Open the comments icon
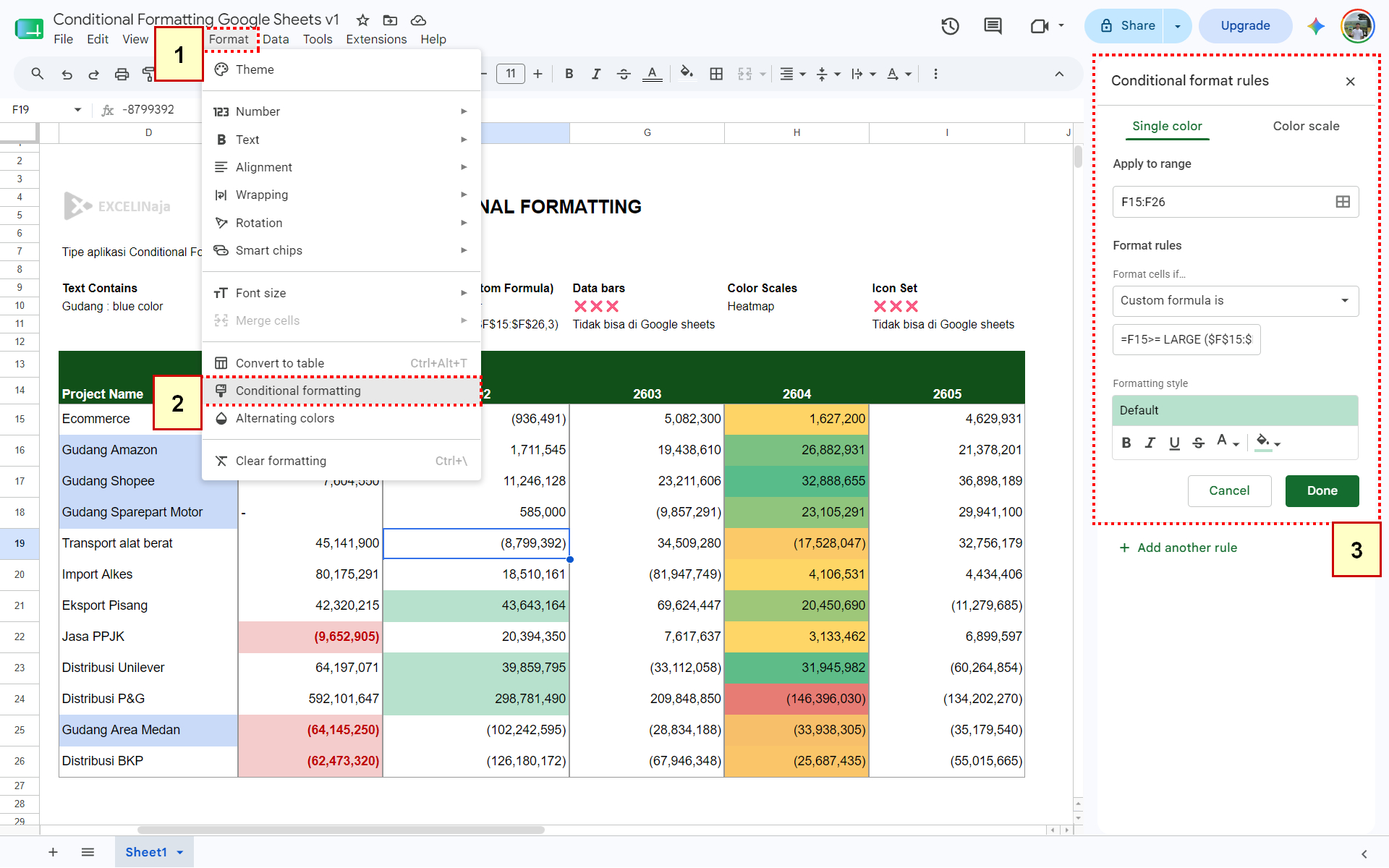The width and height of the screenshot is (1389, 868). [993, 26]
